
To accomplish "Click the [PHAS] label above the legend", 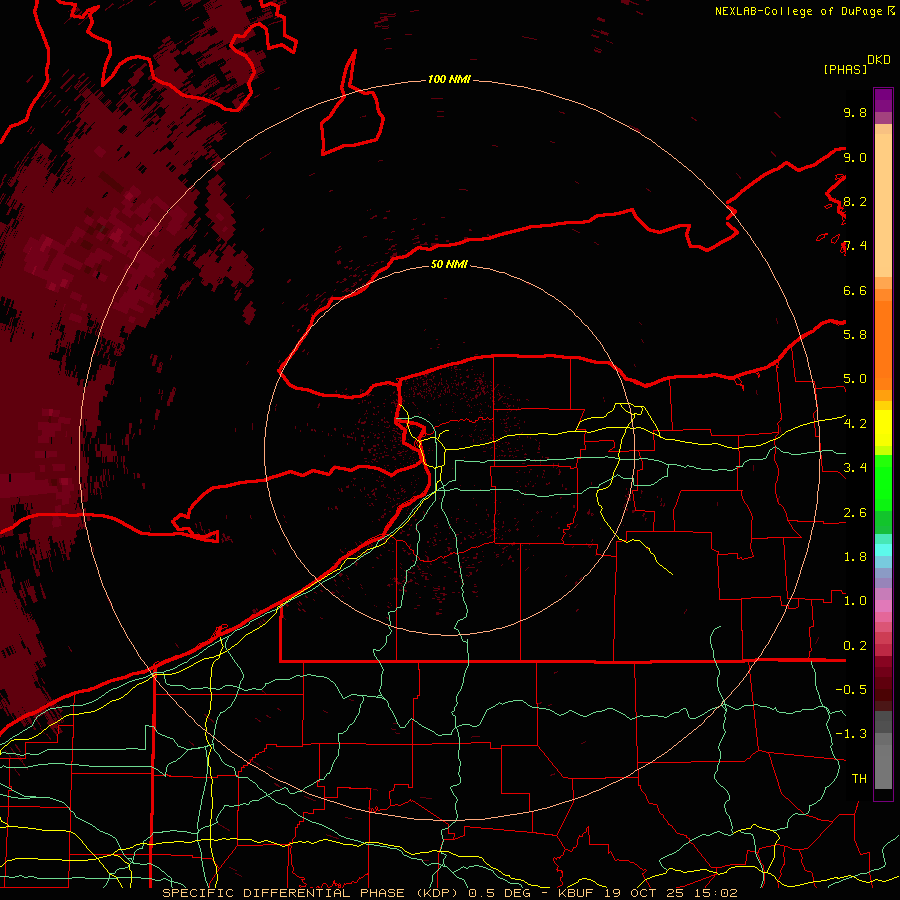I will click(845, 69).
